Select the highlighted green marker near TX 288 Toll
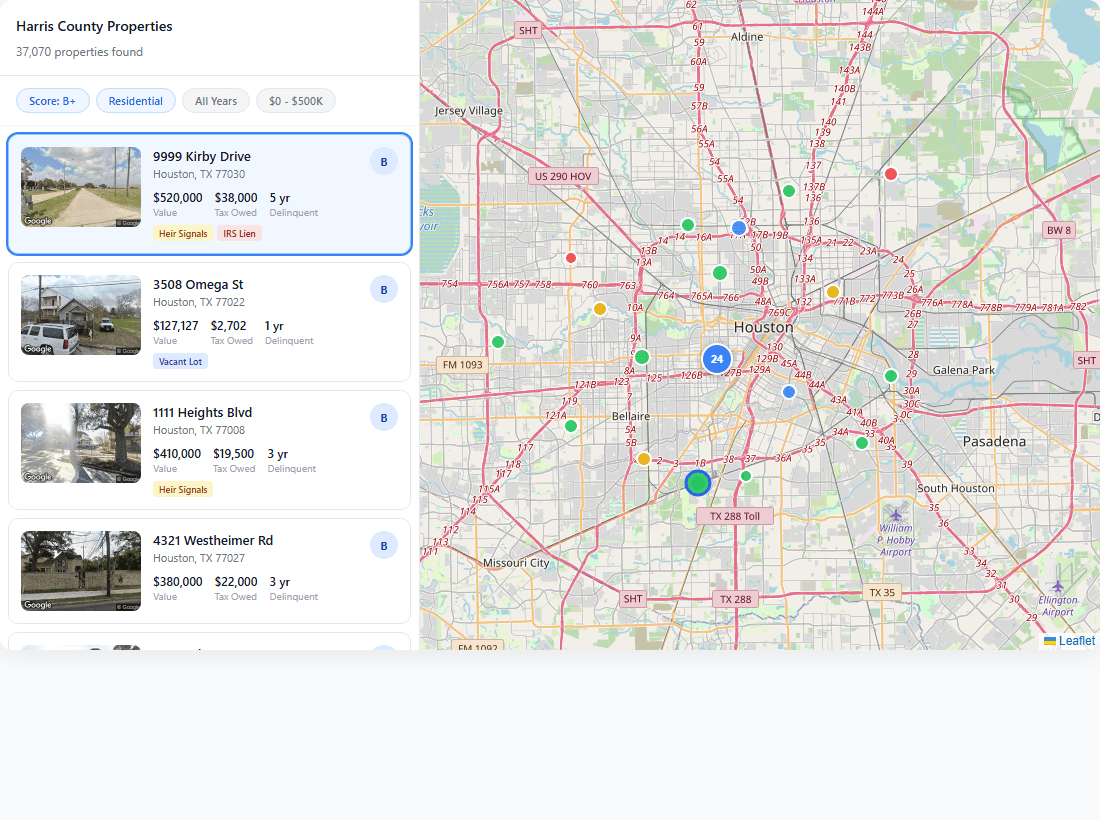This screenshot has width=1100, height=820. pos(698,482)
